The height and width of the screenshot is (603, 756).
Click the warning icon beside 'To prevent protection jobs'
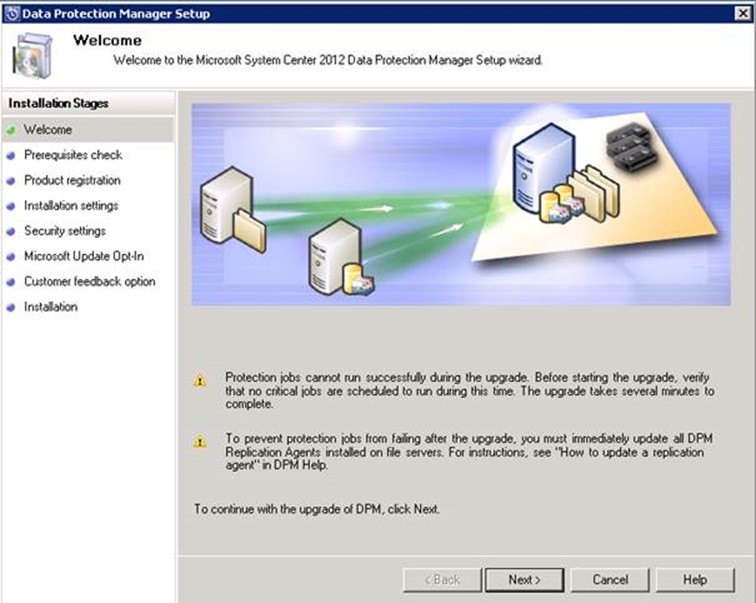point(200,441)
